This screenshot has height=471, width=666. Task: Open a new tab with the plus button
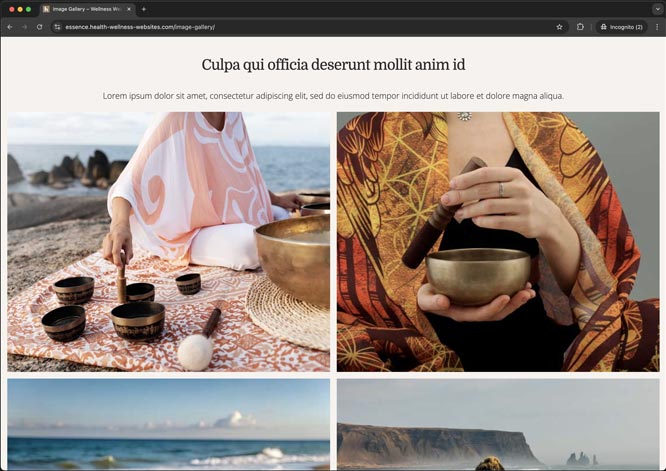coord(144,9)
